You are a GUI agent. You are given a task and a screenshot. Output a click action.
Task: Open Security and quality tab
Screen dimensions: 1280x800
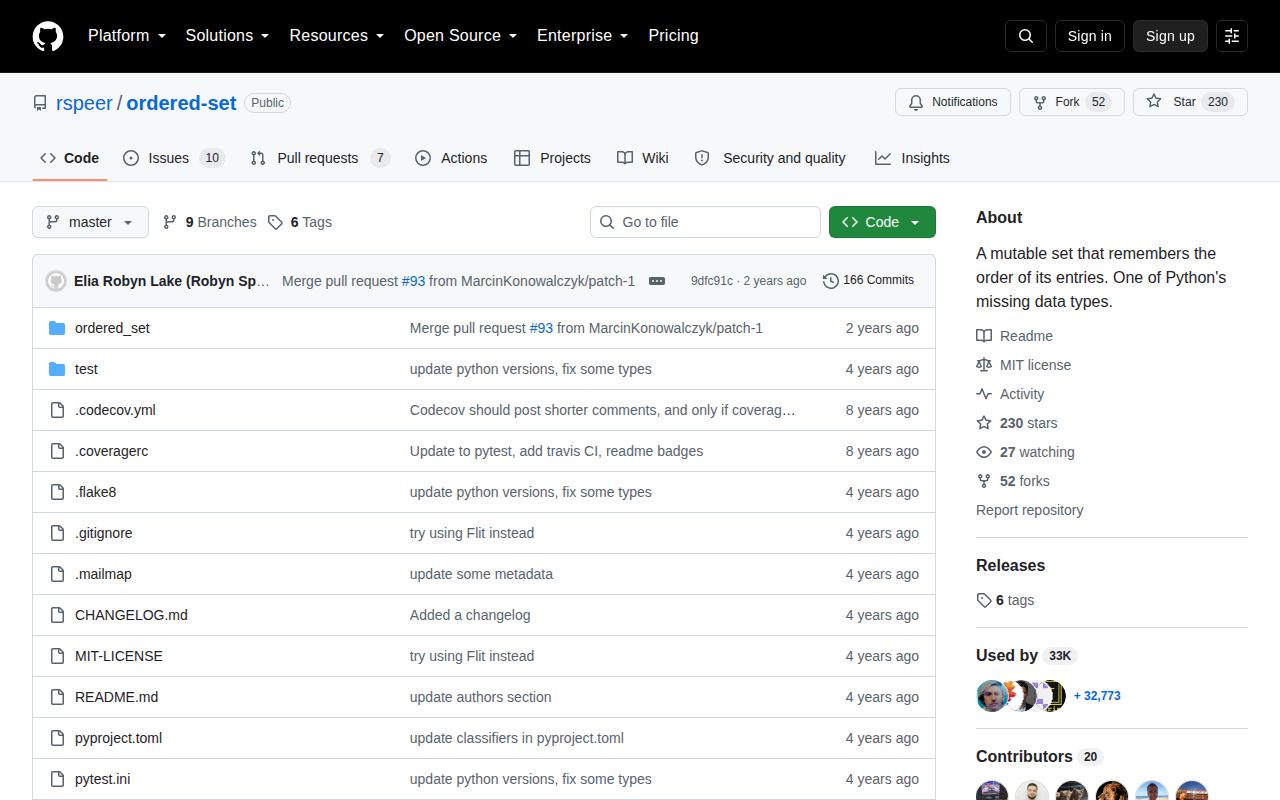click(770, 158)
